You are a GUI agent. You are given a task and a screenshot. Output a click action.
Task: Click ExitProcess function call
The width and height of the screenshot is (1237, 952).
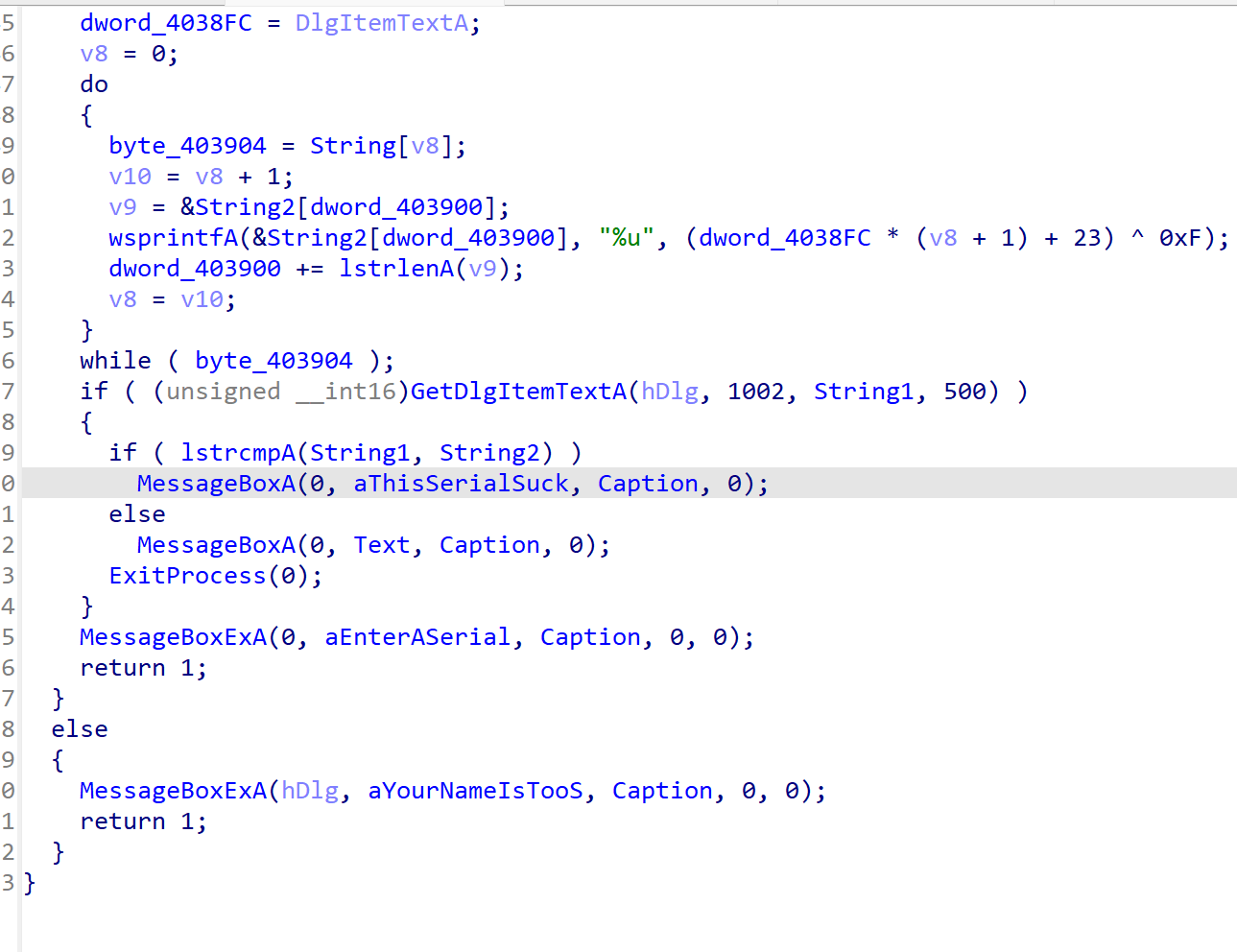pyautogui.click(x=187, y=576)
